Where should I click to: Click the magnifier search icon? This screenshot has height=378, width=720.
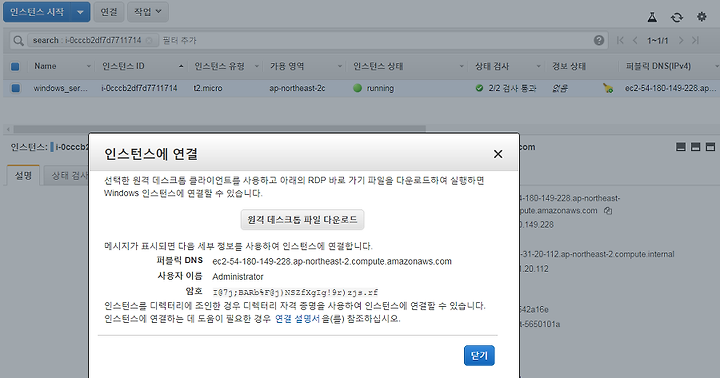(18, 40)
